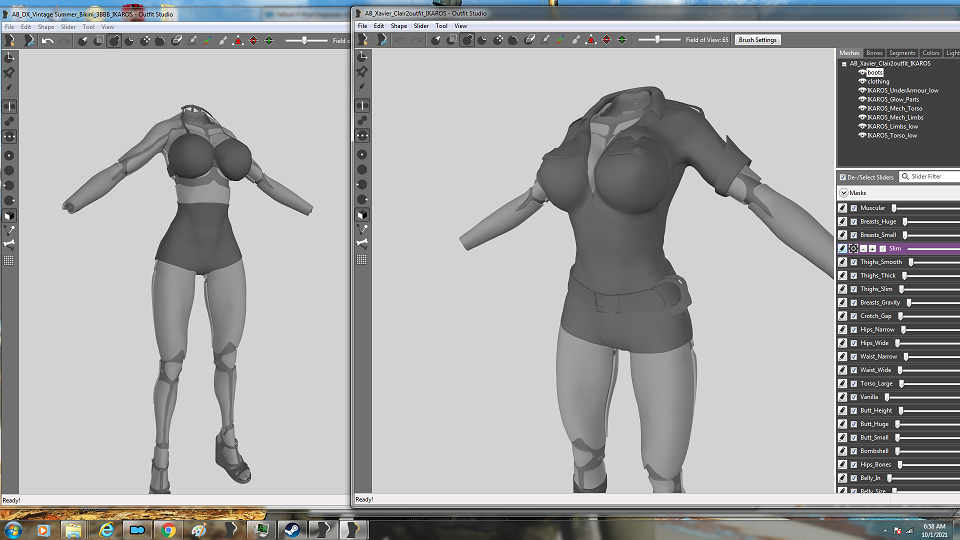Pick Color paint brush in Xavier window
The height and width of the screenshot is (540, 960).
tap(560, 40)
